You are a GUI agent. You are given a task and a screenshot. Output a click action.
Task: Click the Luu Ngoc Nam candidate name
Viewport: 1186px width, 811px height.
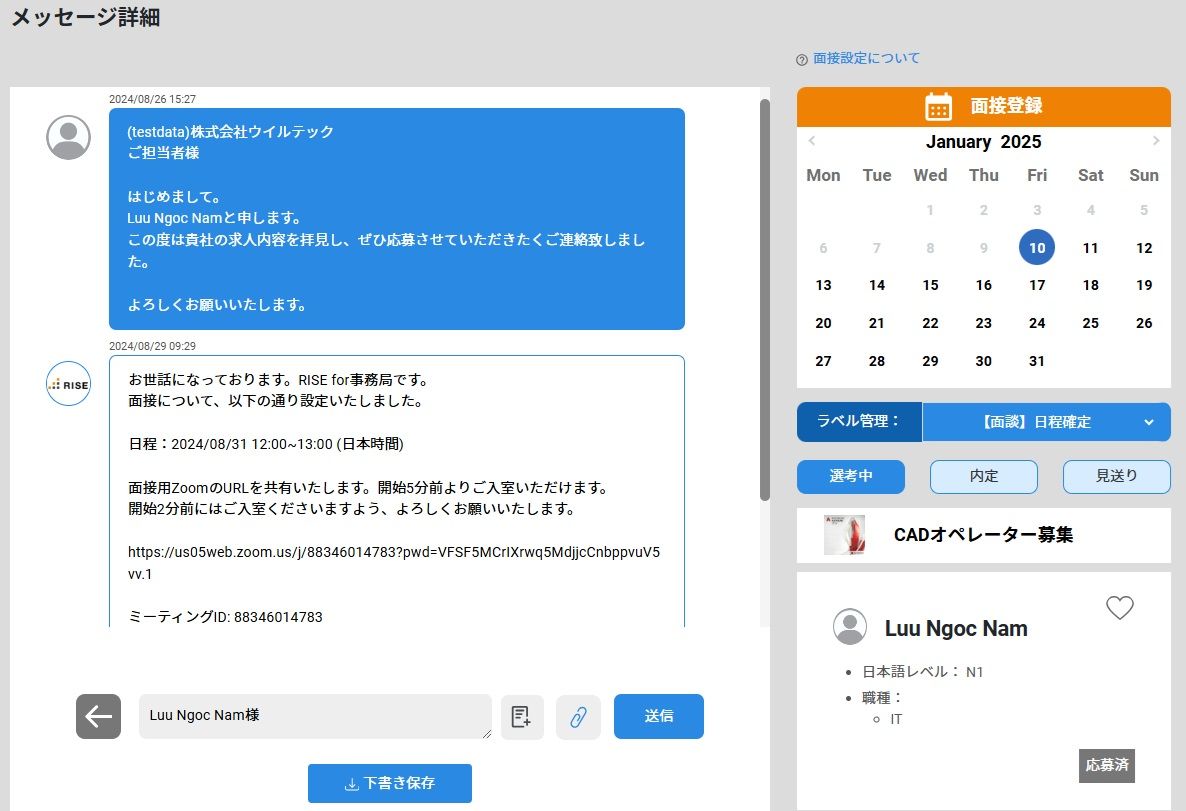coord(956,629)
